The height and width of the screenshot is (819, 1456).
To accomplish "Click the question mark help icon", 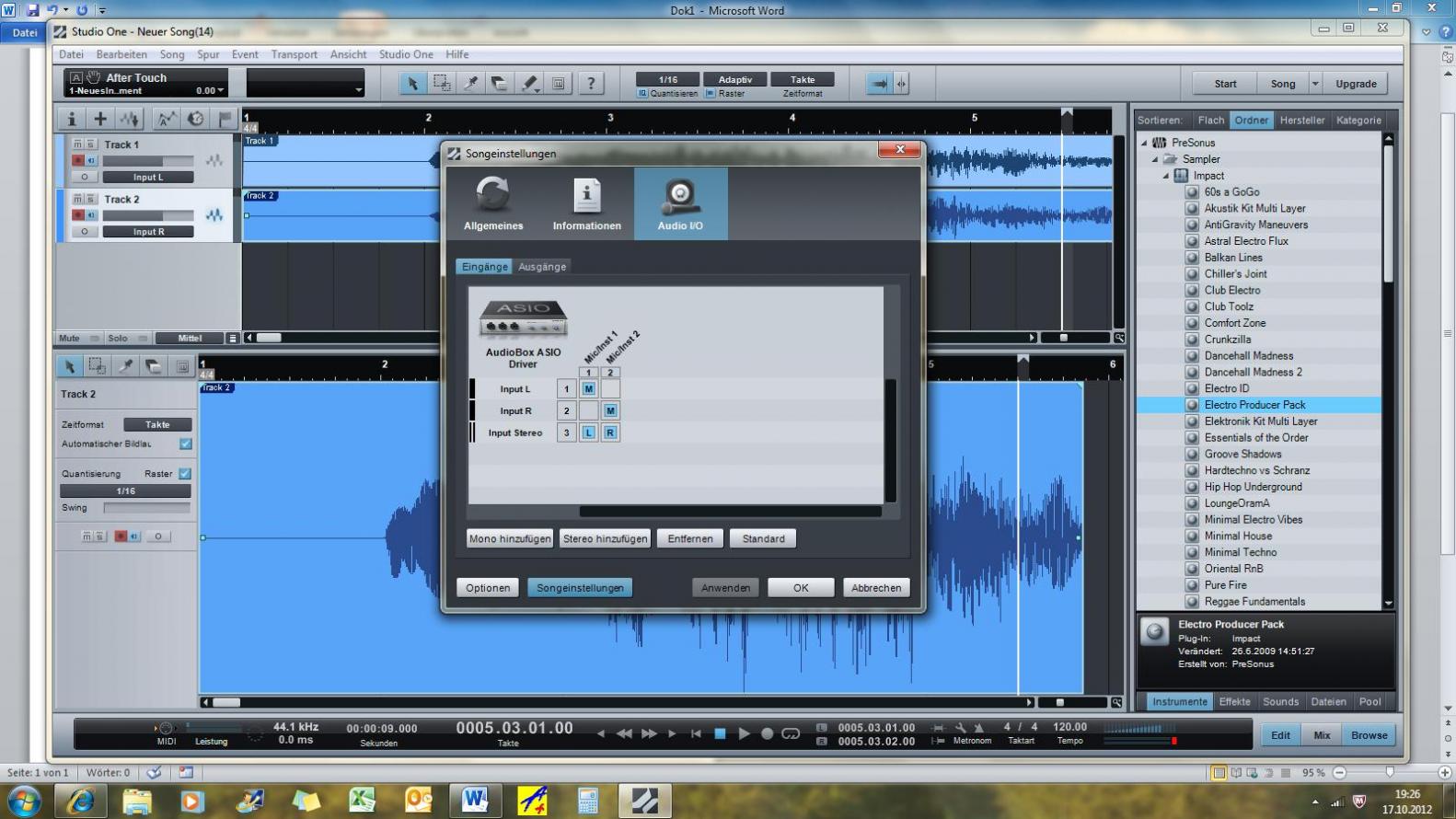I will click(591, 83).
